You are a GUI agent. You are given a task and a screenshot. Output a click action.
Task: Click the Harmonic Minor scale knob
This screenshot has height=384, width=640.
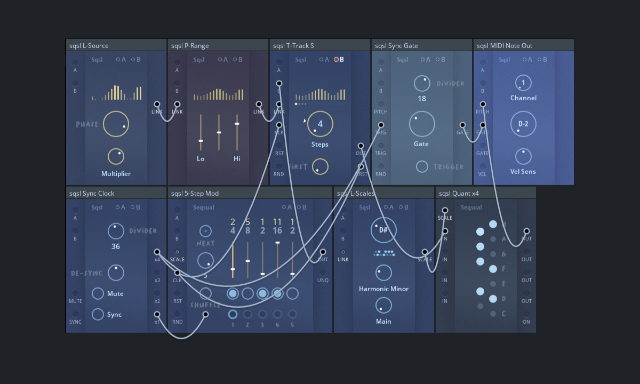pos(383,273)
